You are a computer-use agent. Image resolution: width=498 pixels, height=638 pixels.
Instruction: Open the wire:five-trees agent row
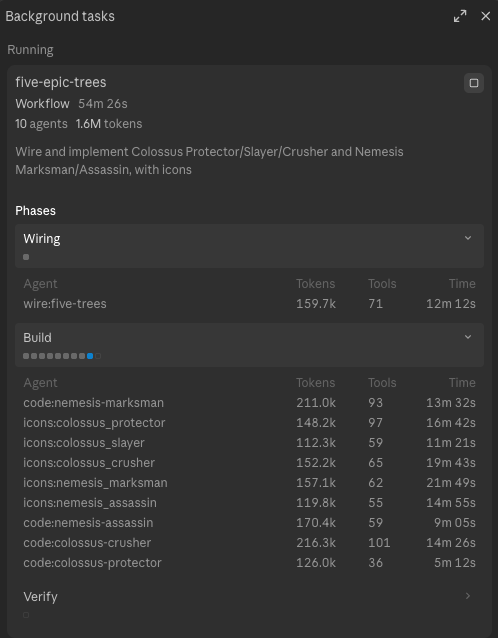pyautogui.click(x=249, y=304)
